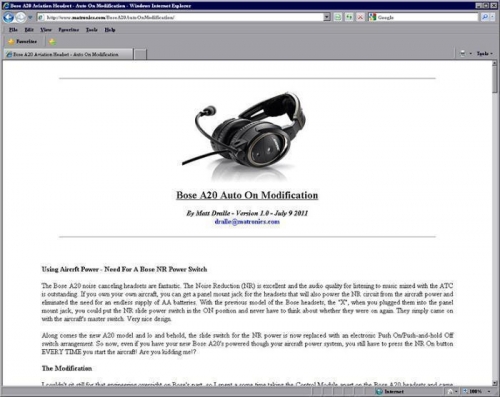Viewport: 500px width, 397px height.
Task: Click the dralle@matronics.com email link
Action: pos(247,222)
